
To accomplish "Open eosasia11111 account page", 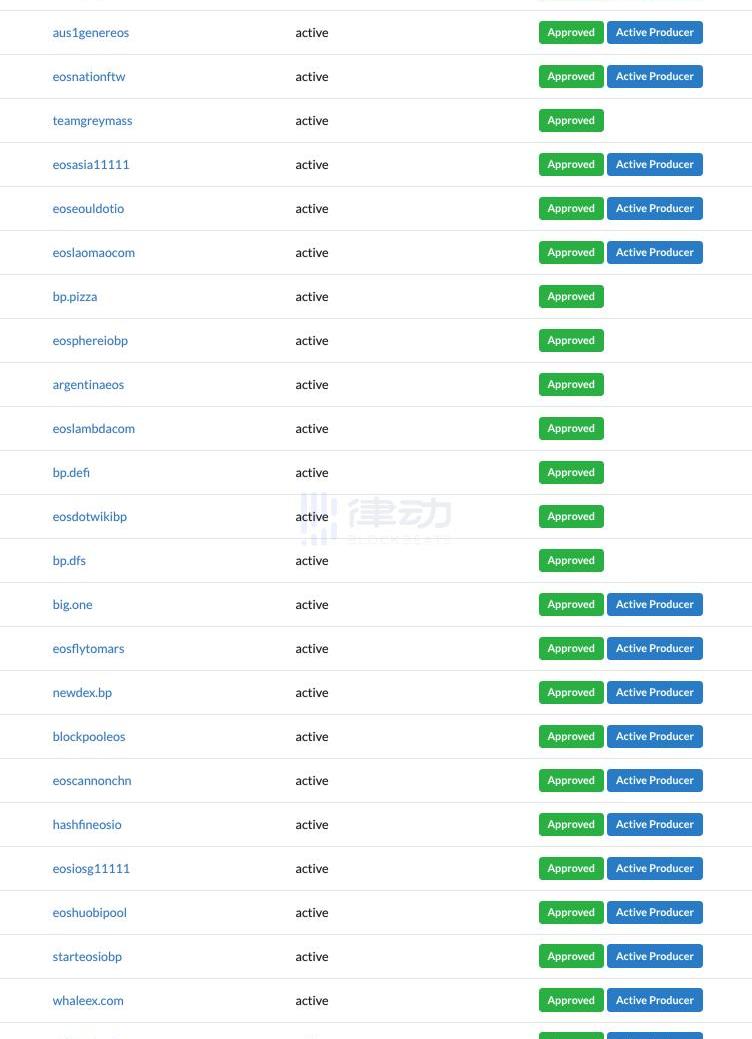I will (91, 164).
